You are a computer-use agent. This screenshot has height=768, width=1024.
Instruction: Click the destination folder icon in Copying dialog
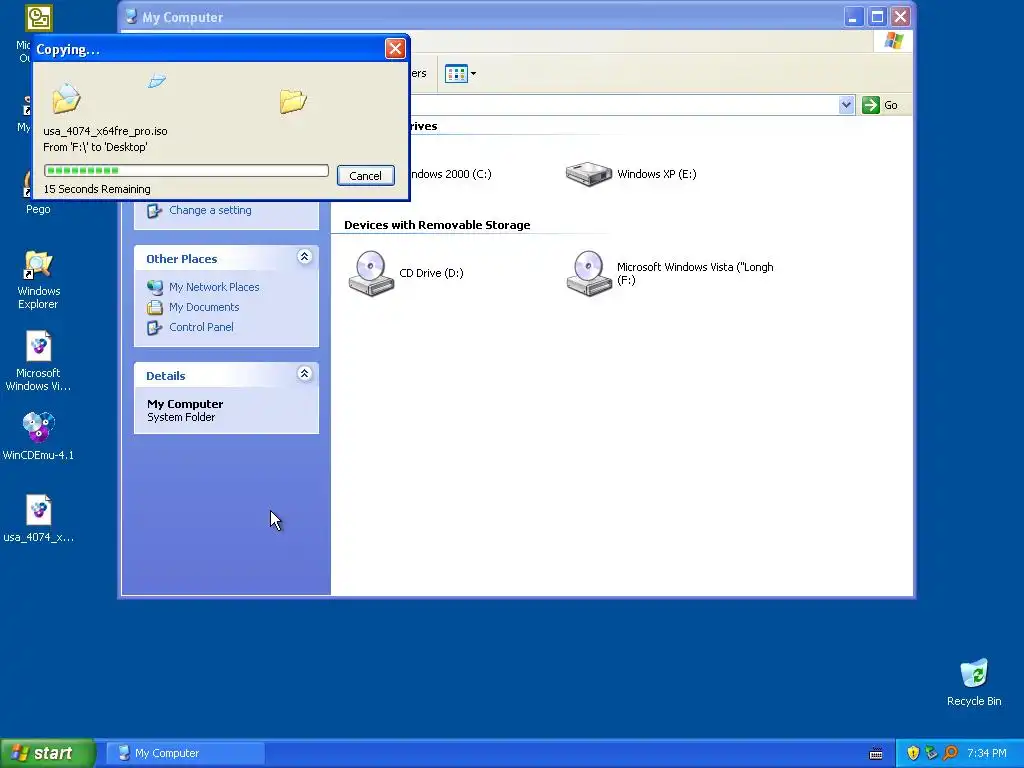tap(293, 101)
